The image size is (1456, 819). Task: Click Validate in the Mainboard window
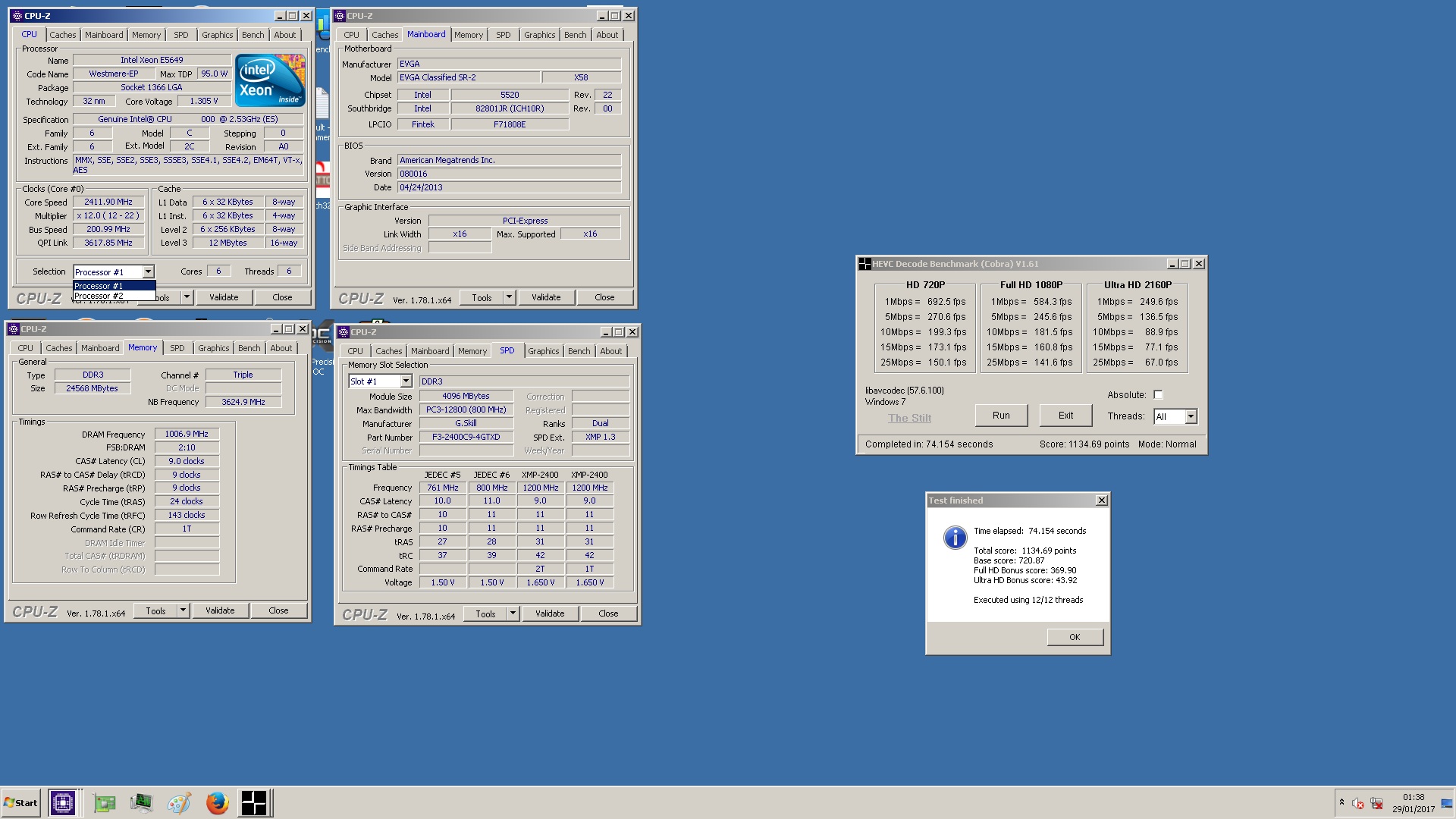(546, 297)
